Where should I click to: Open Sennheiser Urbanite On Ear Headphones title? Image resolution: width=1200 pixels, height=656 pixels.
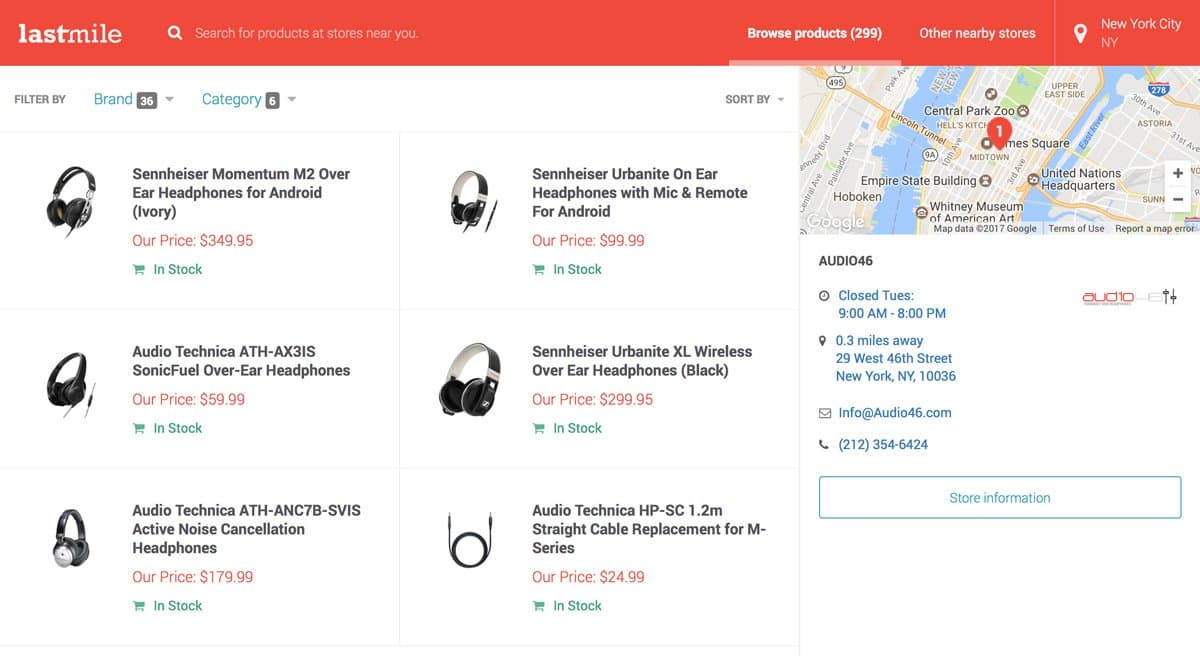click(640, 192)
